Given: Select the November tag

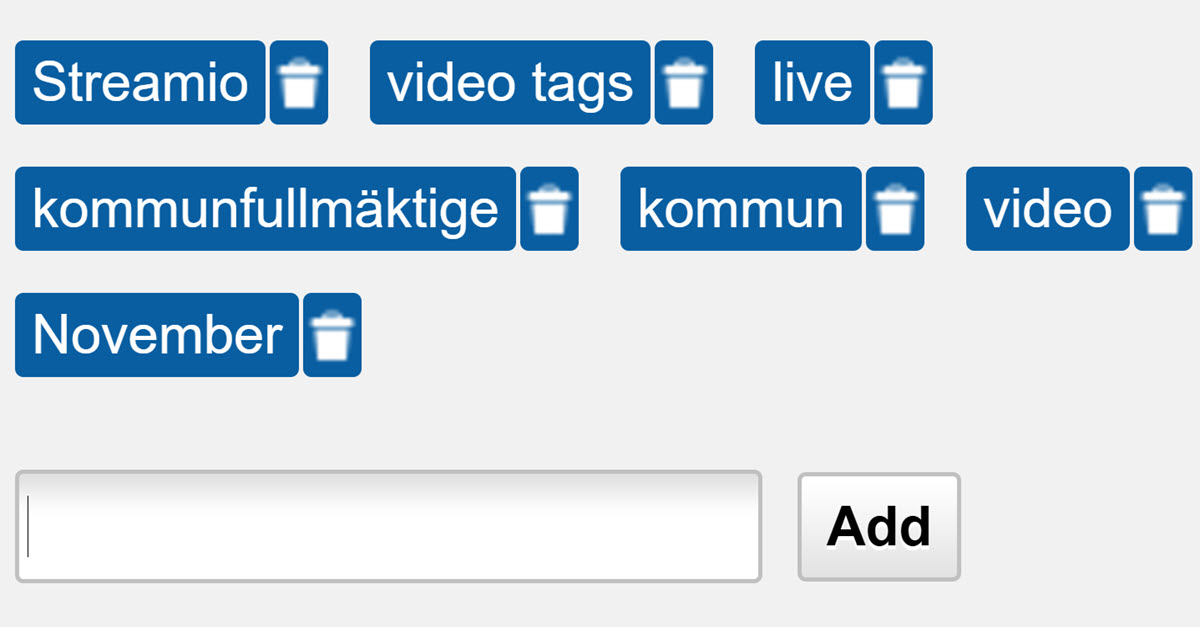Looking at the screenshot, I should [155, 335].
